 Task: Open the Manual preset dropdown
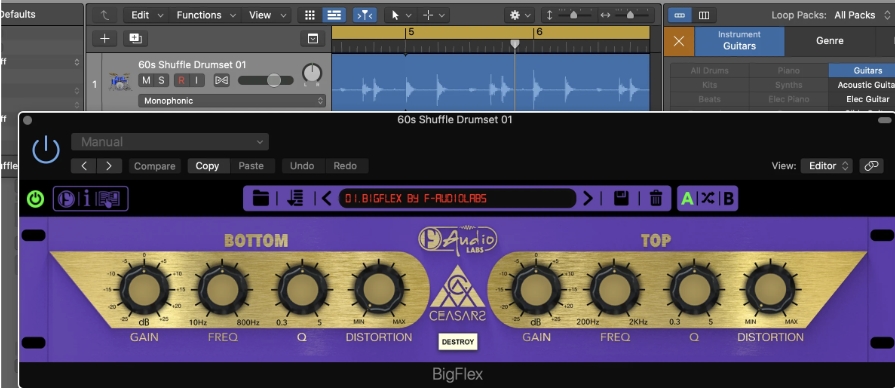click(x=170, y=142)
